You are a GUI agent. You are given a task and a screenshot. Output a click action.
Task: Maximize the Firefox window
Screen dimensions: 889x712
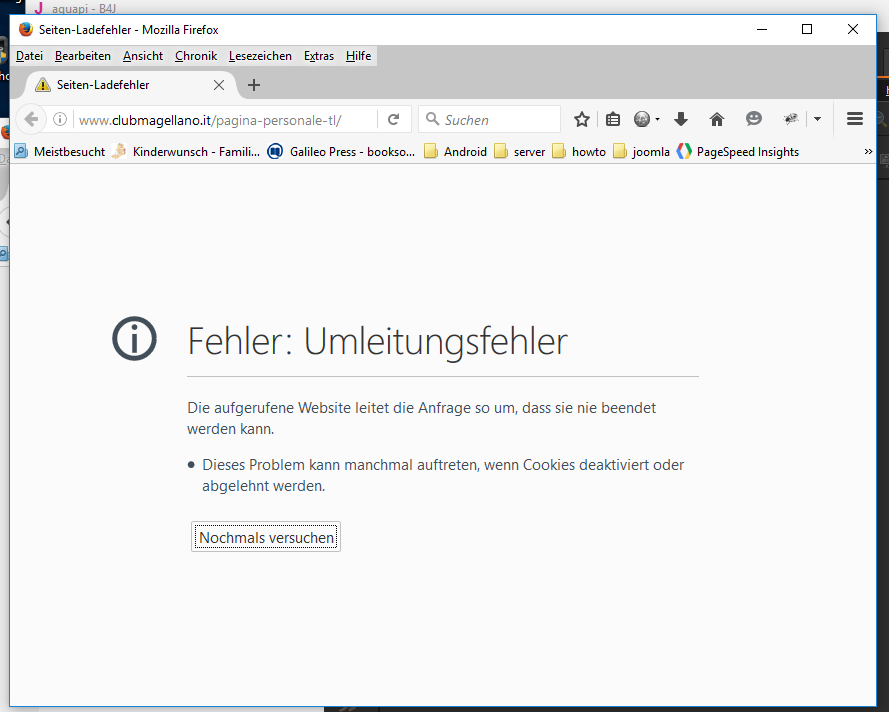(x=807, y=29)
